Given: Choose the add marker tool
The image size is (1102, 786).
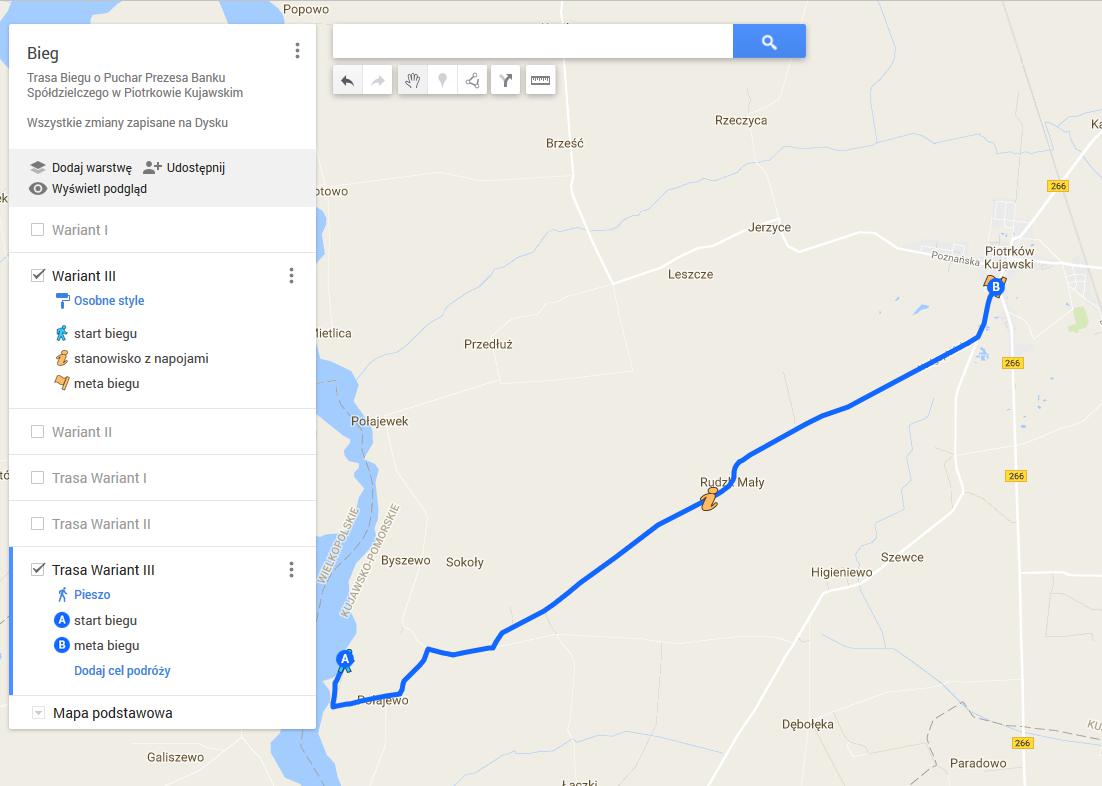Looking at the screenshot, I should [x=442, y=80].
